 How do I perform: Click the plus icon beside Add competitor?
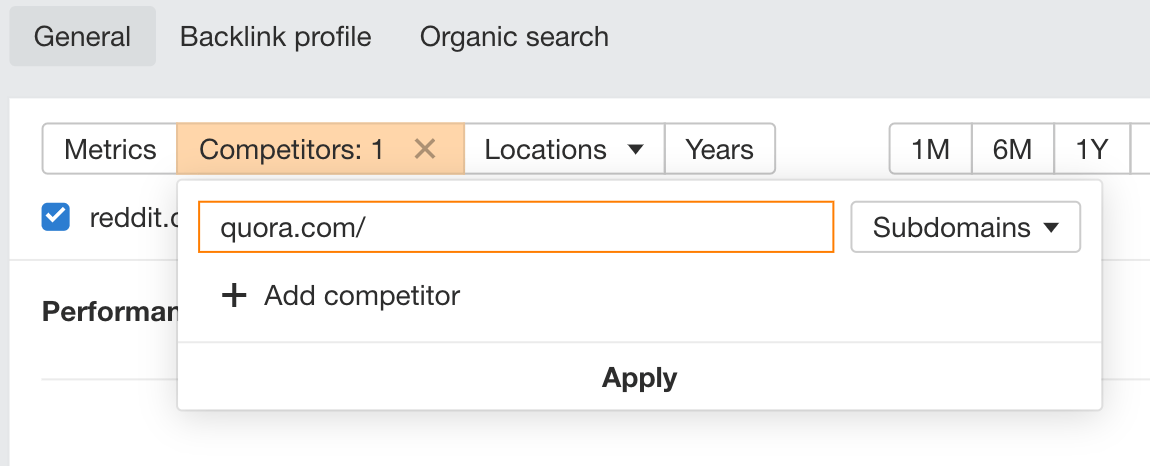(x=233, y=296)
